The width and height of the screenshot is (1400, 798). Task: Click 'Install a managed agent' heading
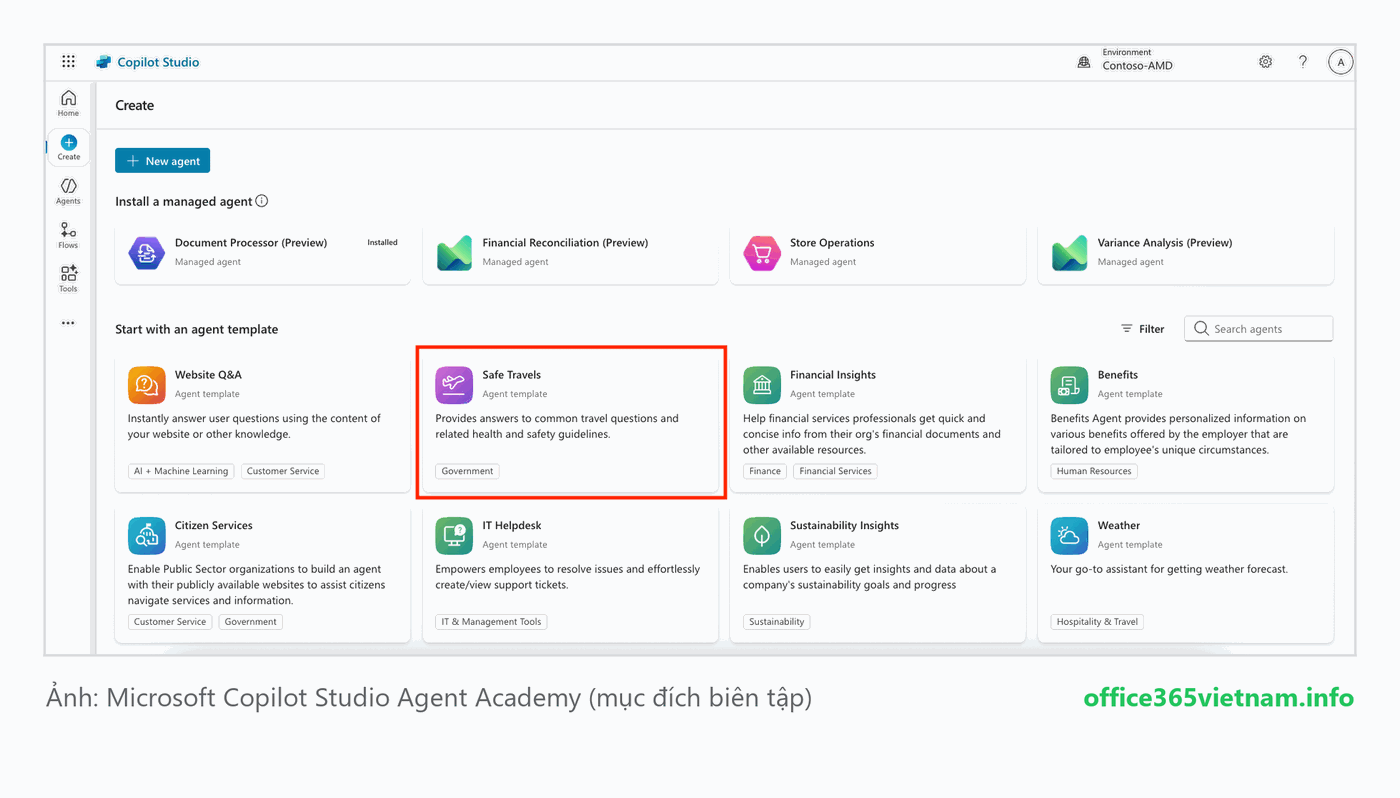[x=184, y=201]
